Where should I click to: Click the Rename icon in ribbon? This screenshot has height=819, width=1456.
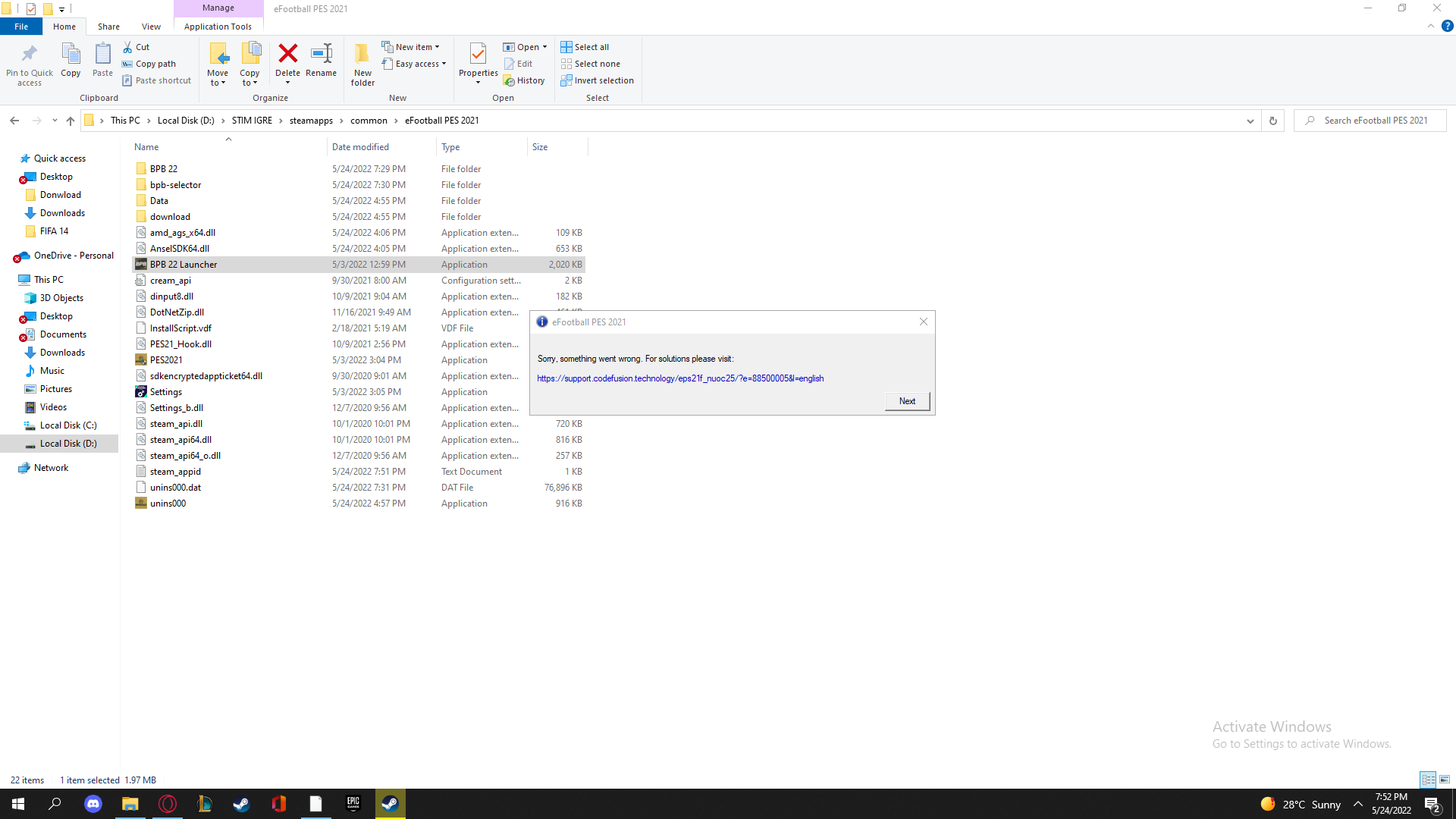[322, 54]
